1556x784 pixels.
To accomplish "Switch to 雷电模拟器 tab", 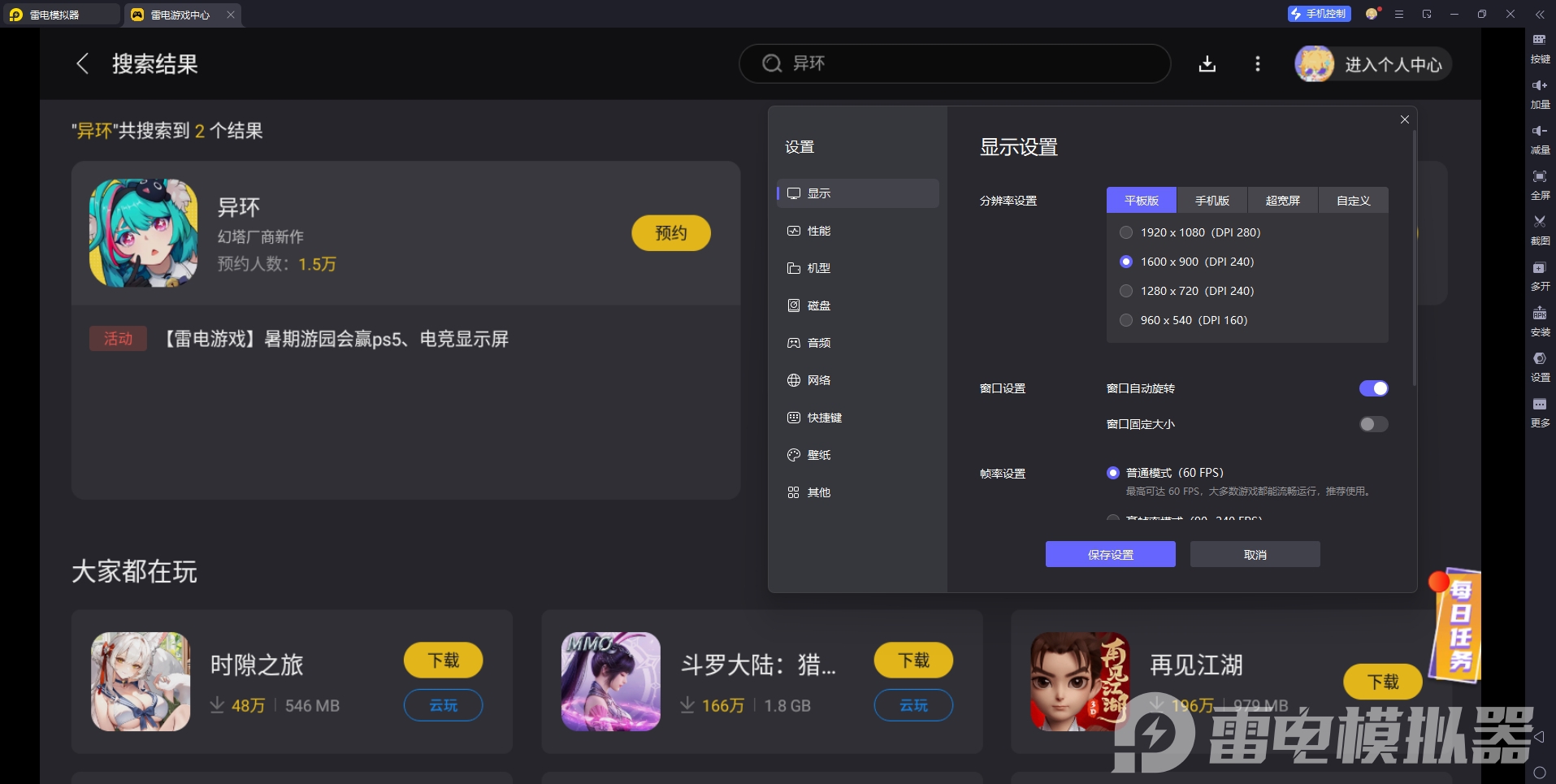I will [60, 15].
